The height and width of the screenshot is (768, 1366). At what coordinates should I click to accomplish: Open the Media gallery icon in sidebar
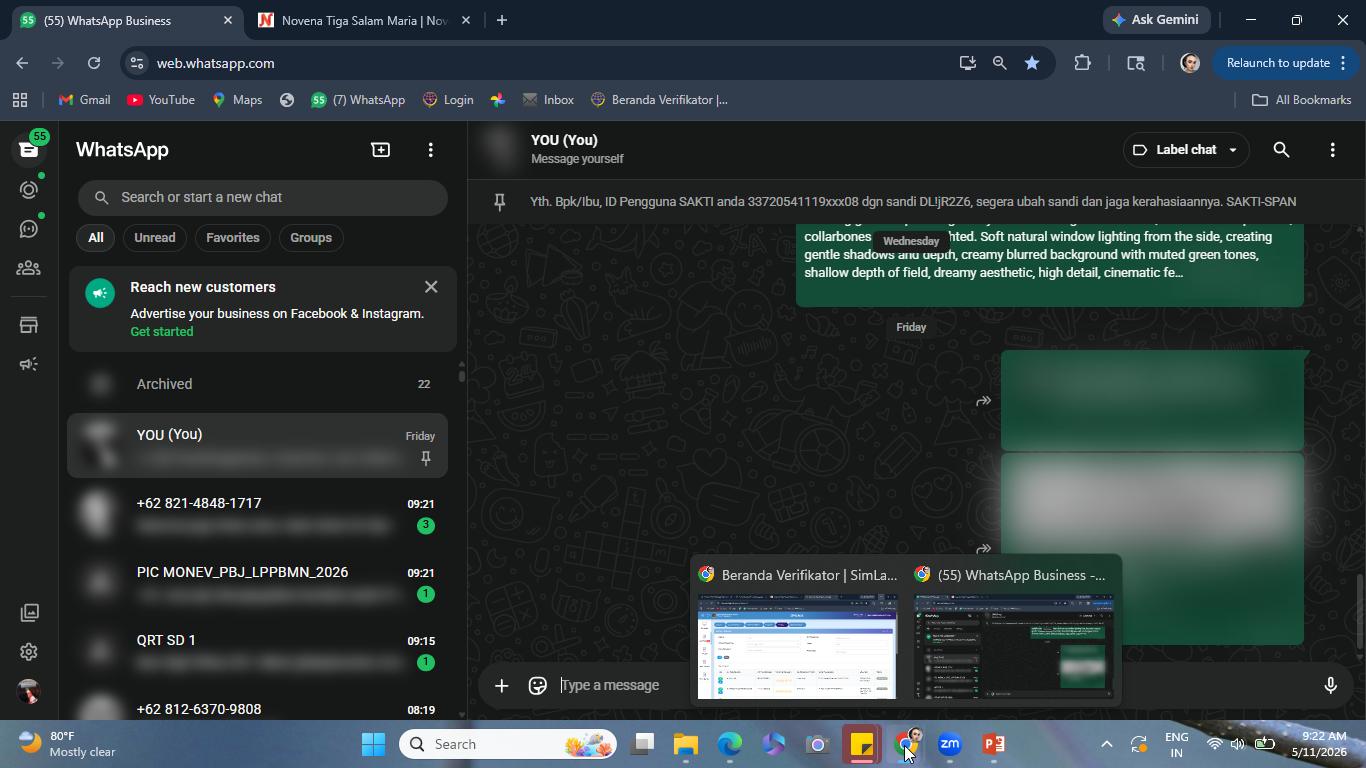pos(29,612)
